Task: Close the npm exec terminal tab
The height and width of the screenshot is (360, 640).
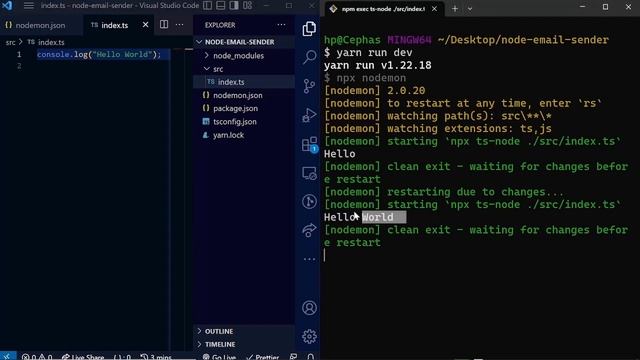Action: (x=434, y=9)
